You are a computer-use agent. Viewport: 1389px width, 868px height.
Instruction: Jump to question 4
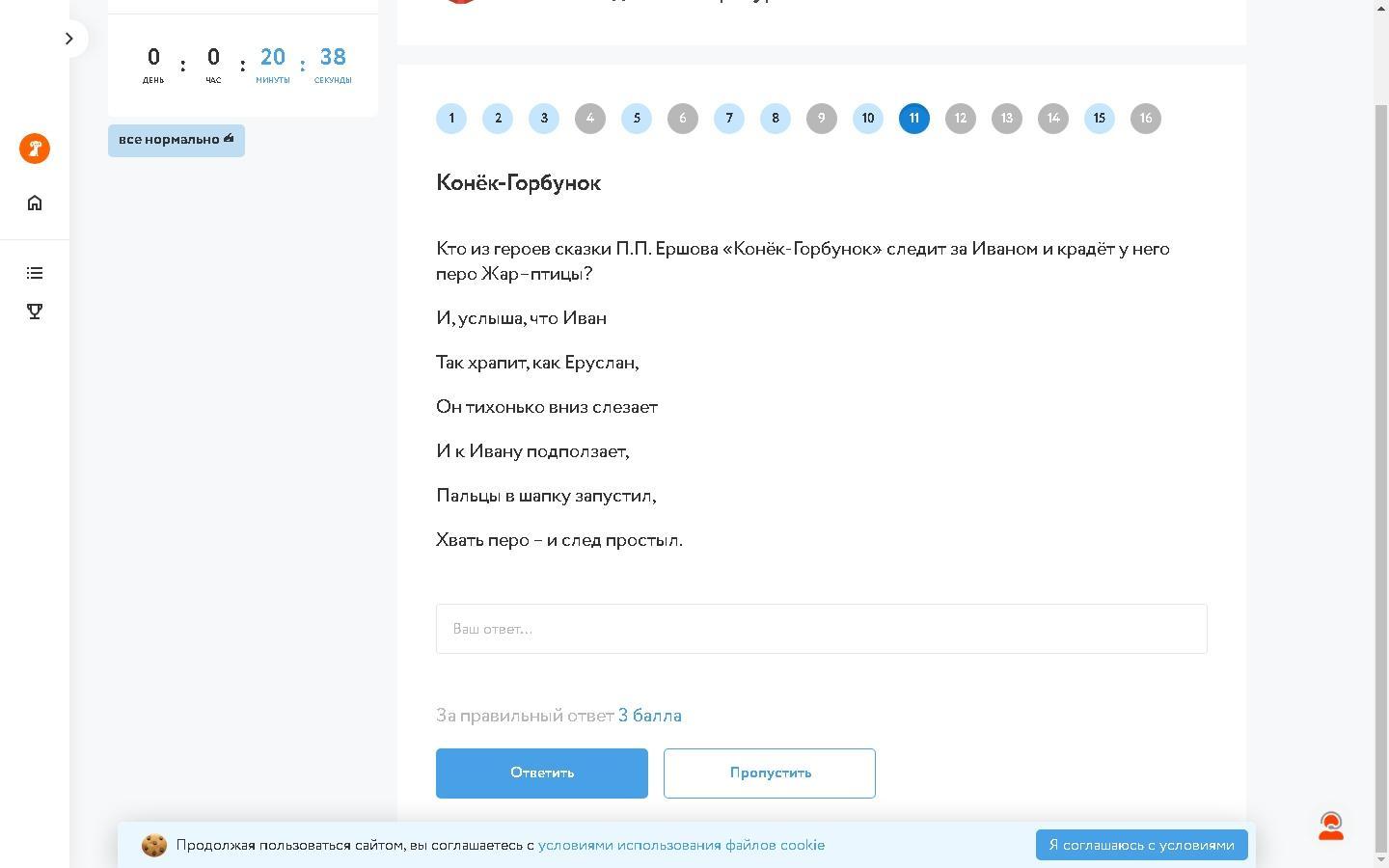click(x=590, y=119)
